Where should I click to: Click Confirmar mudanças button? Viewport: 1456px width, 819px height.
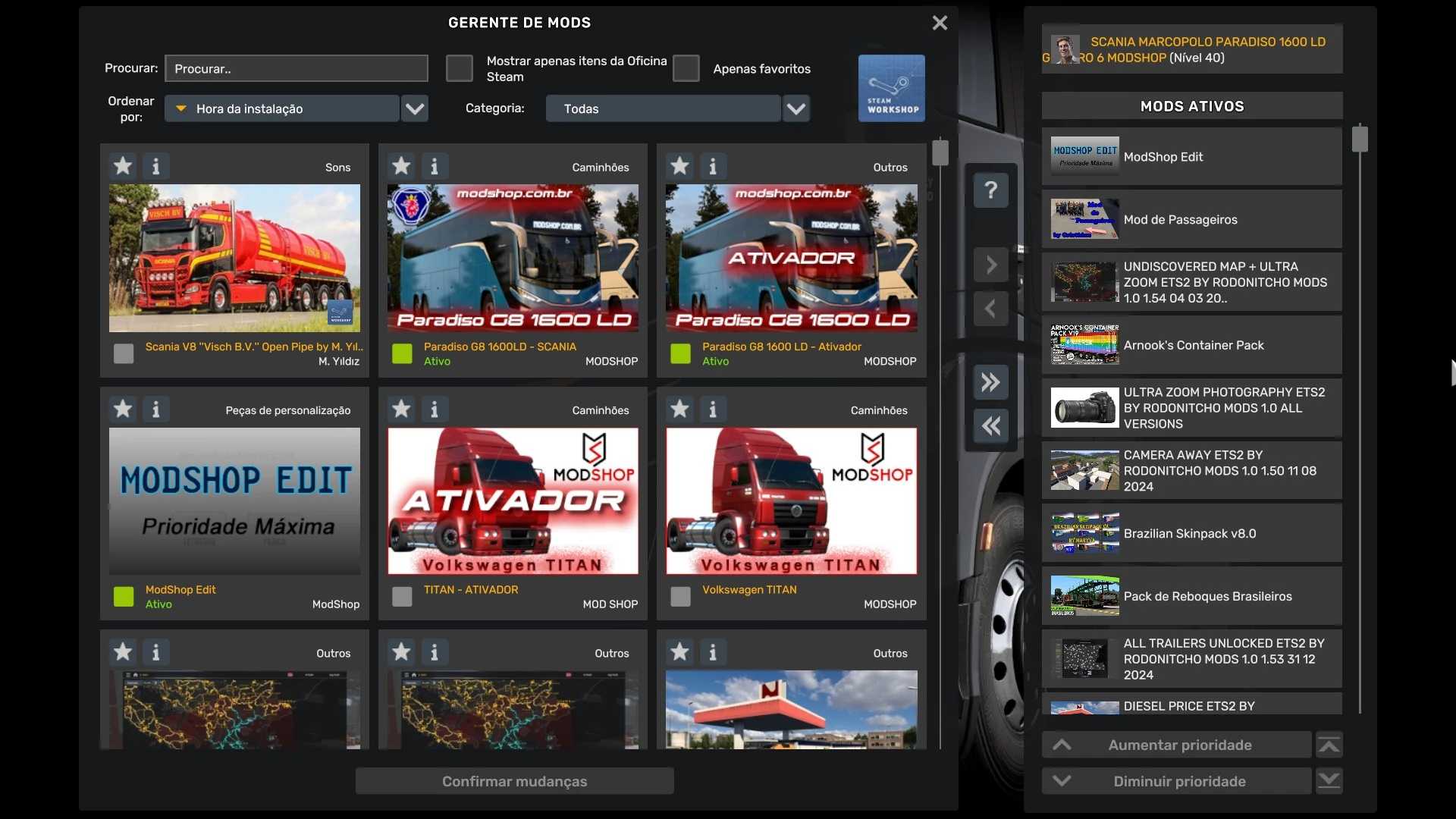click(514, 781)
